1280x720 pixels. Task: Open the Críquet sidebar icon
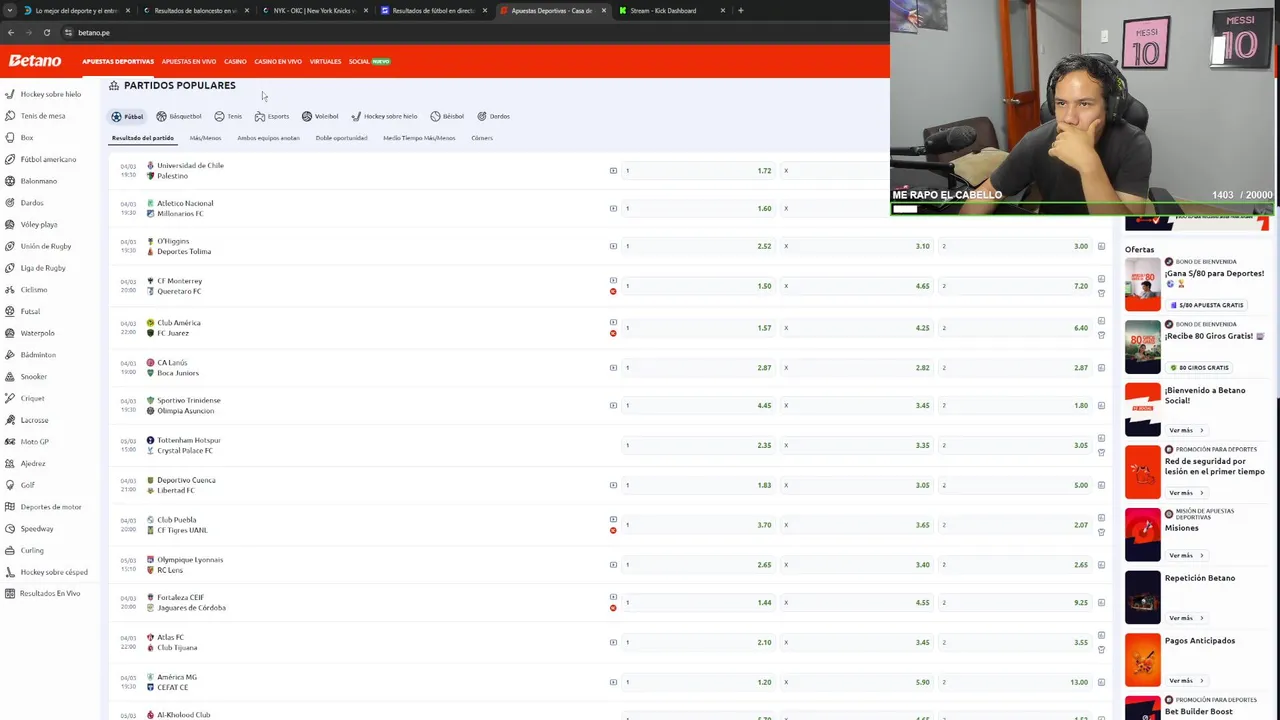tap(10, 398)
